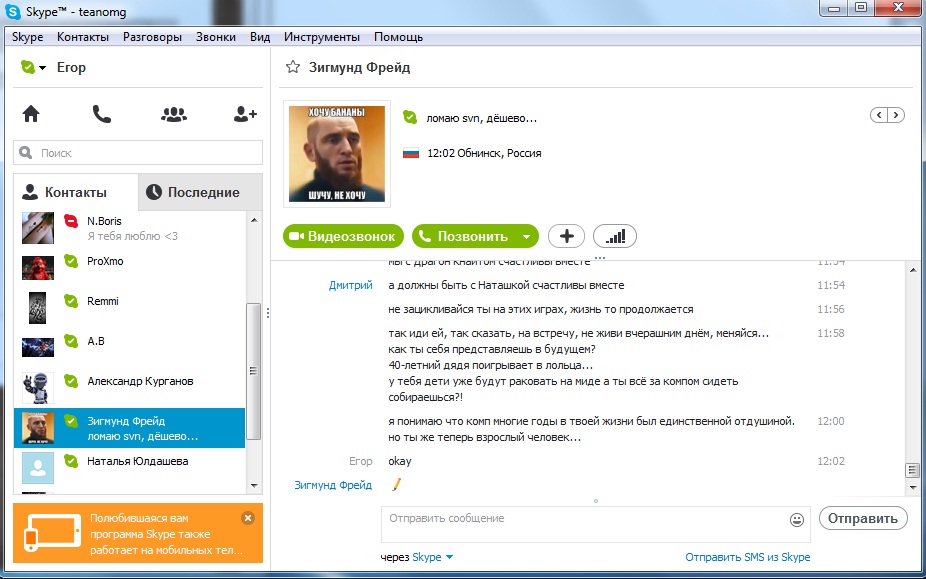The width and height of the screenshot is (926, 579).
Task: Select contact ProXmo
Action: point(129,268)
